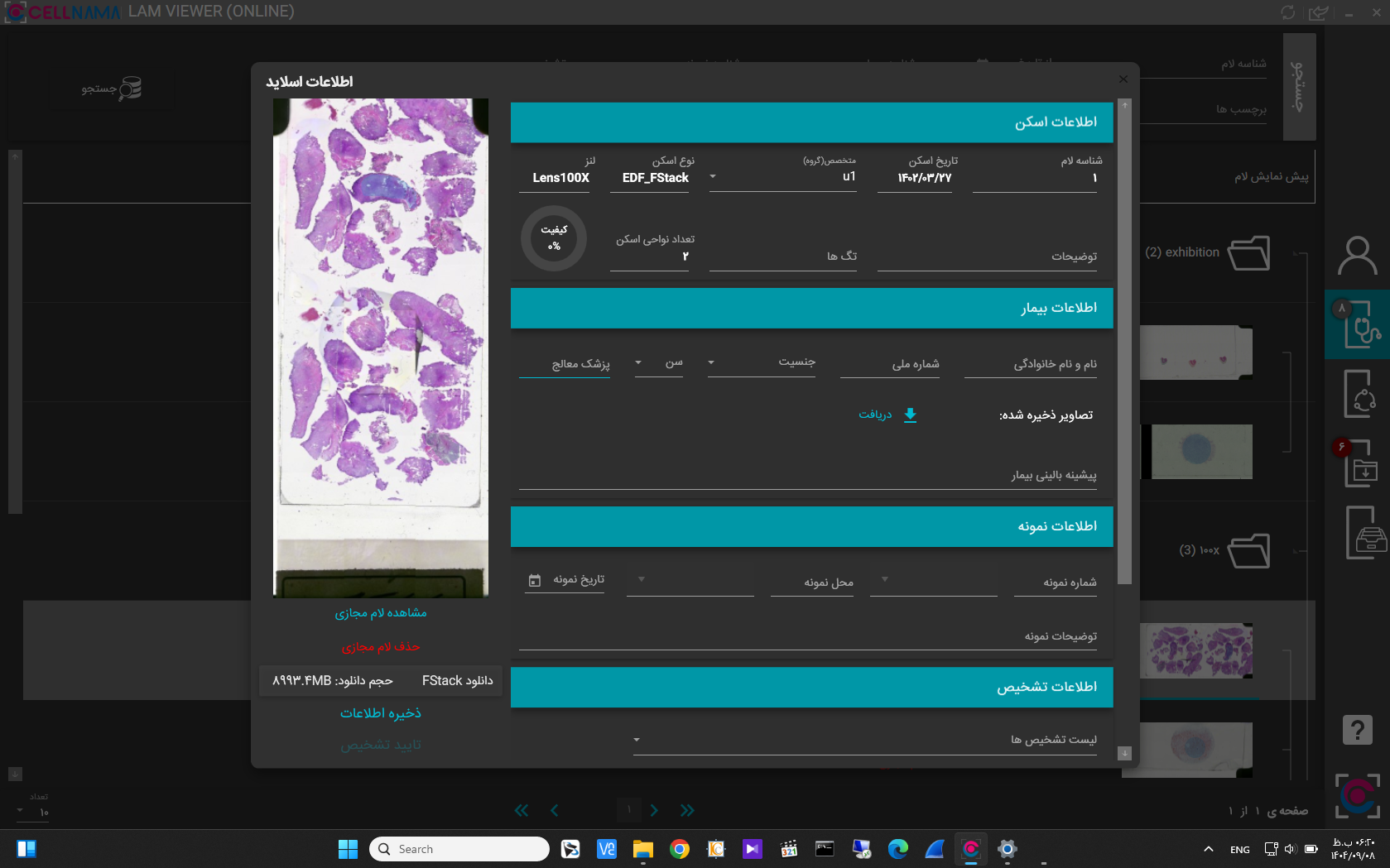Switch to the vertical جستجو search tab
This screenshot has width=1390, height=868.
(x=1299, y=85)
